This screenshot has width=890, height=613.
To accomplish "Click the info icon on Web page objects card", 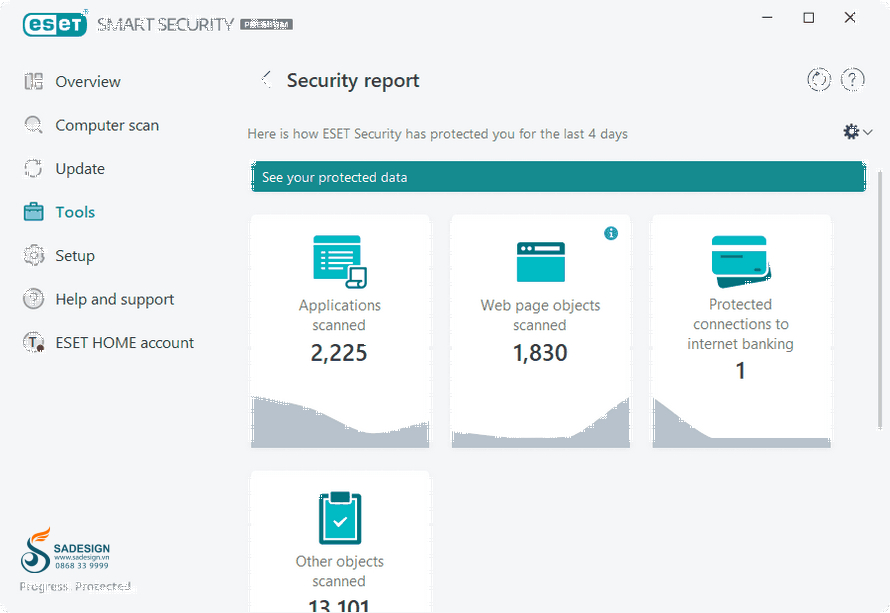I will coord(611,233).
